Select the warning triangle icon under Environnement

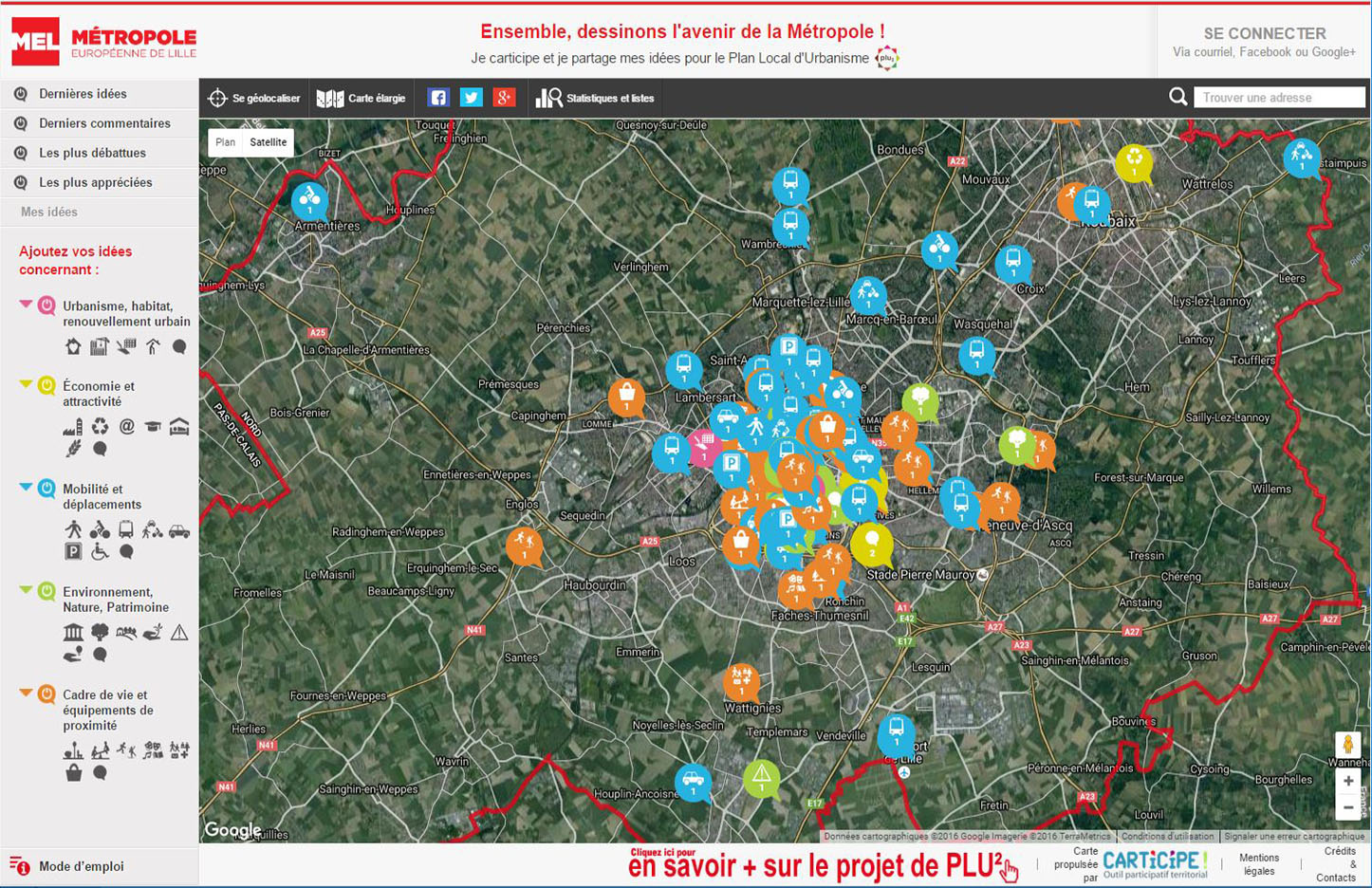coord(179,633)
